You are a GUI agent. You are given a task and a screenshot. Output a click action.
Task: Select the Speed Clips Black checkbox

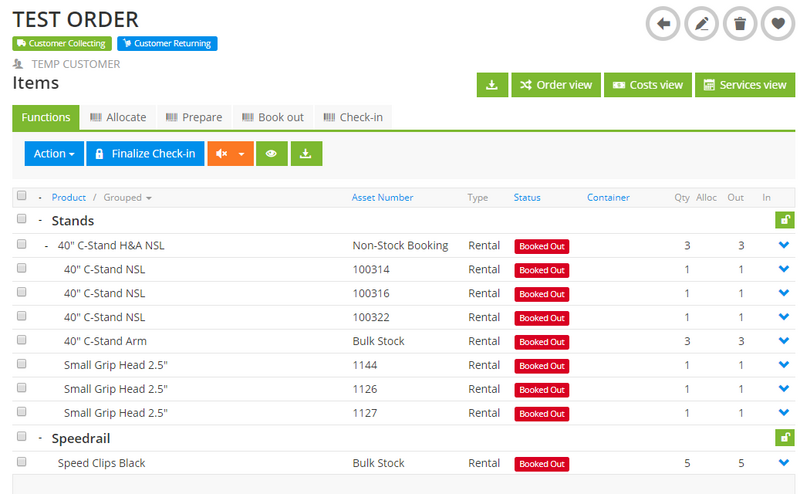[22, 463]
